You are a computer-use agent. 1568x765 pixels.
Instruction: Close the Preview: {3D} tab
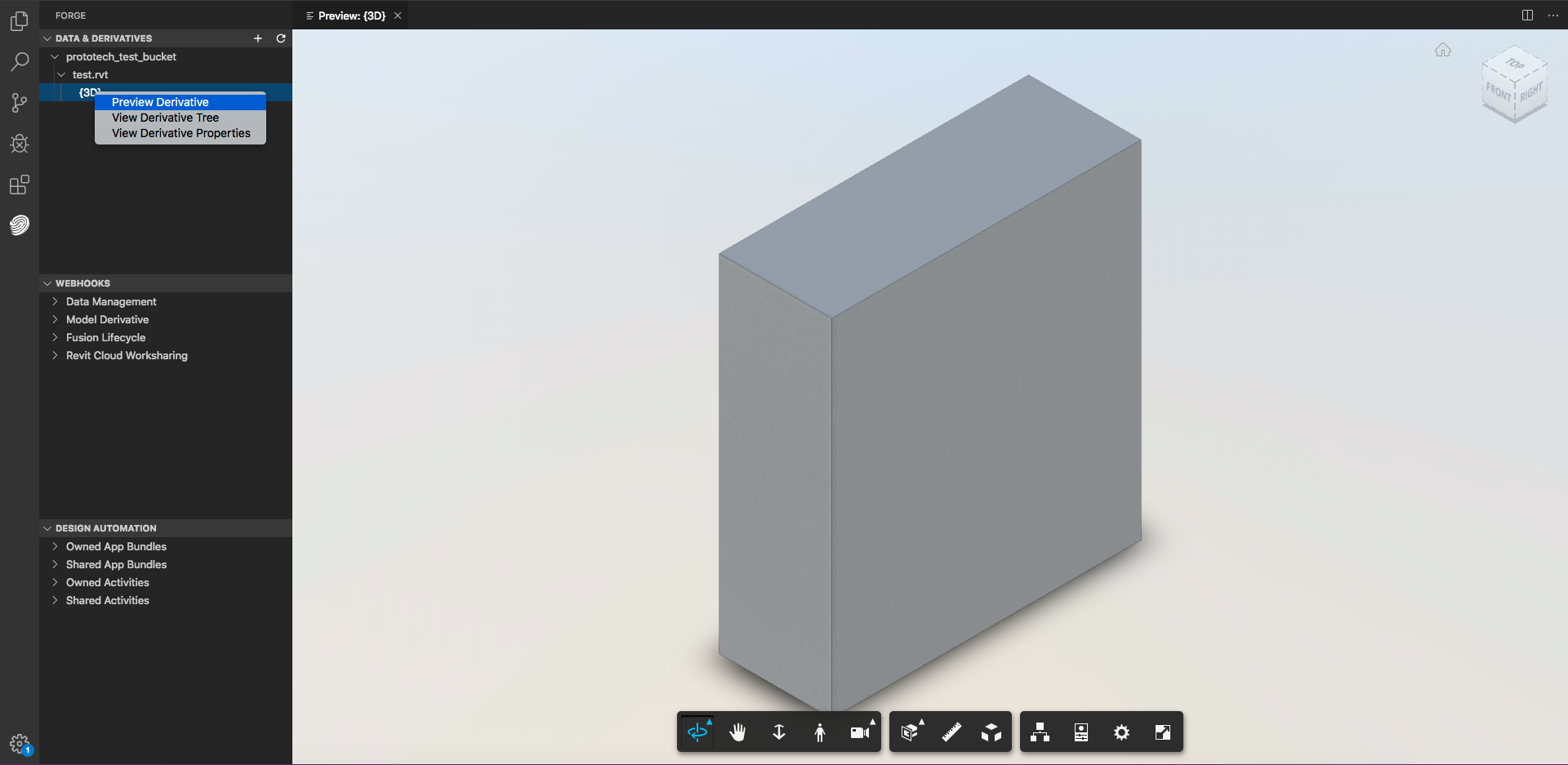tap(398, 16)
